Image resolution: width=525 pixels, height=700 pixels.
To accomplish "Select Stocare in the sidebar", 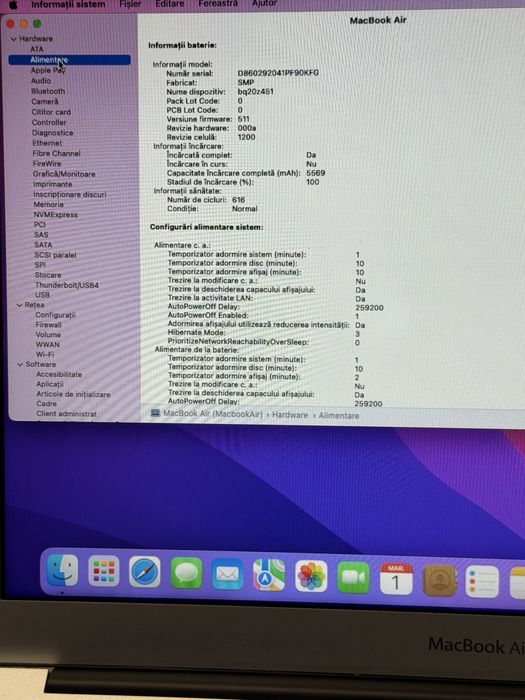I will tap(48, 275).
